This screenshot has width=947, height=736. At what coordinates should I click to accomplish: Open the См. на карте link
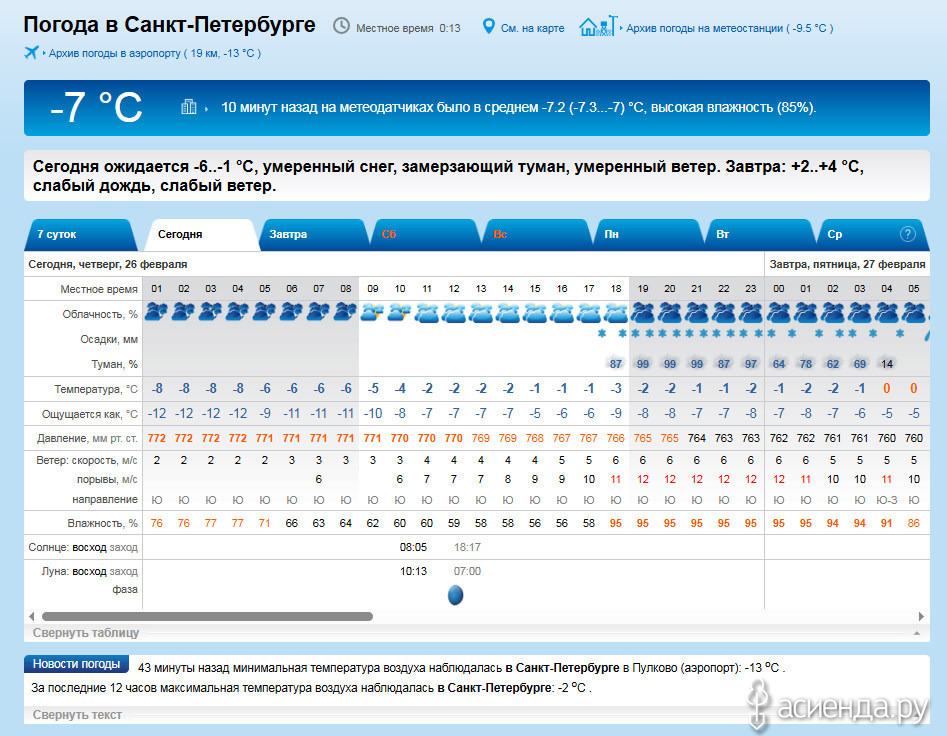[532, 28]
